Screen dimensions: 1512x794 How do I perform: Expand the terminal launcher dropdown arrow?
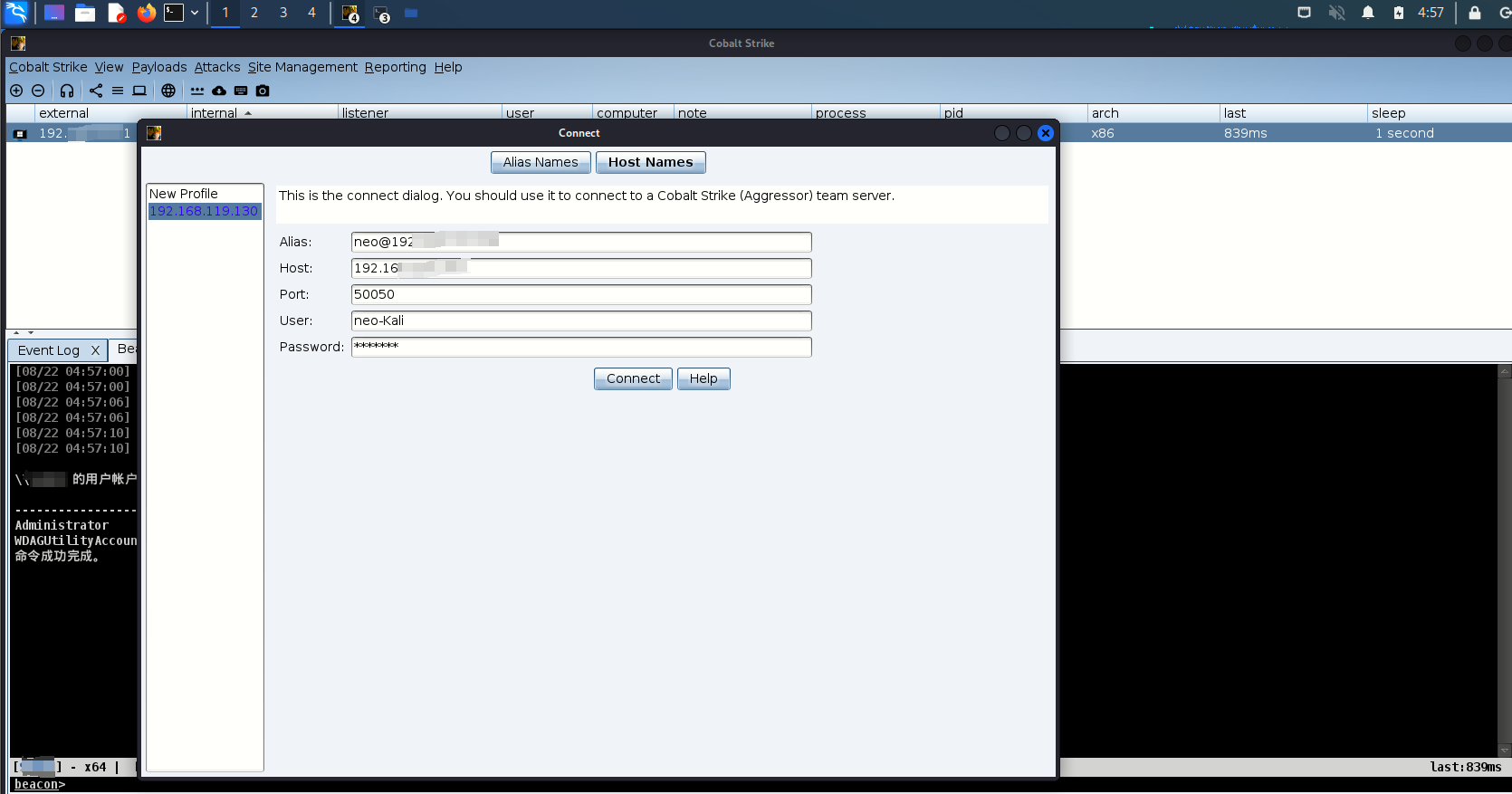(x=195, y=13)
